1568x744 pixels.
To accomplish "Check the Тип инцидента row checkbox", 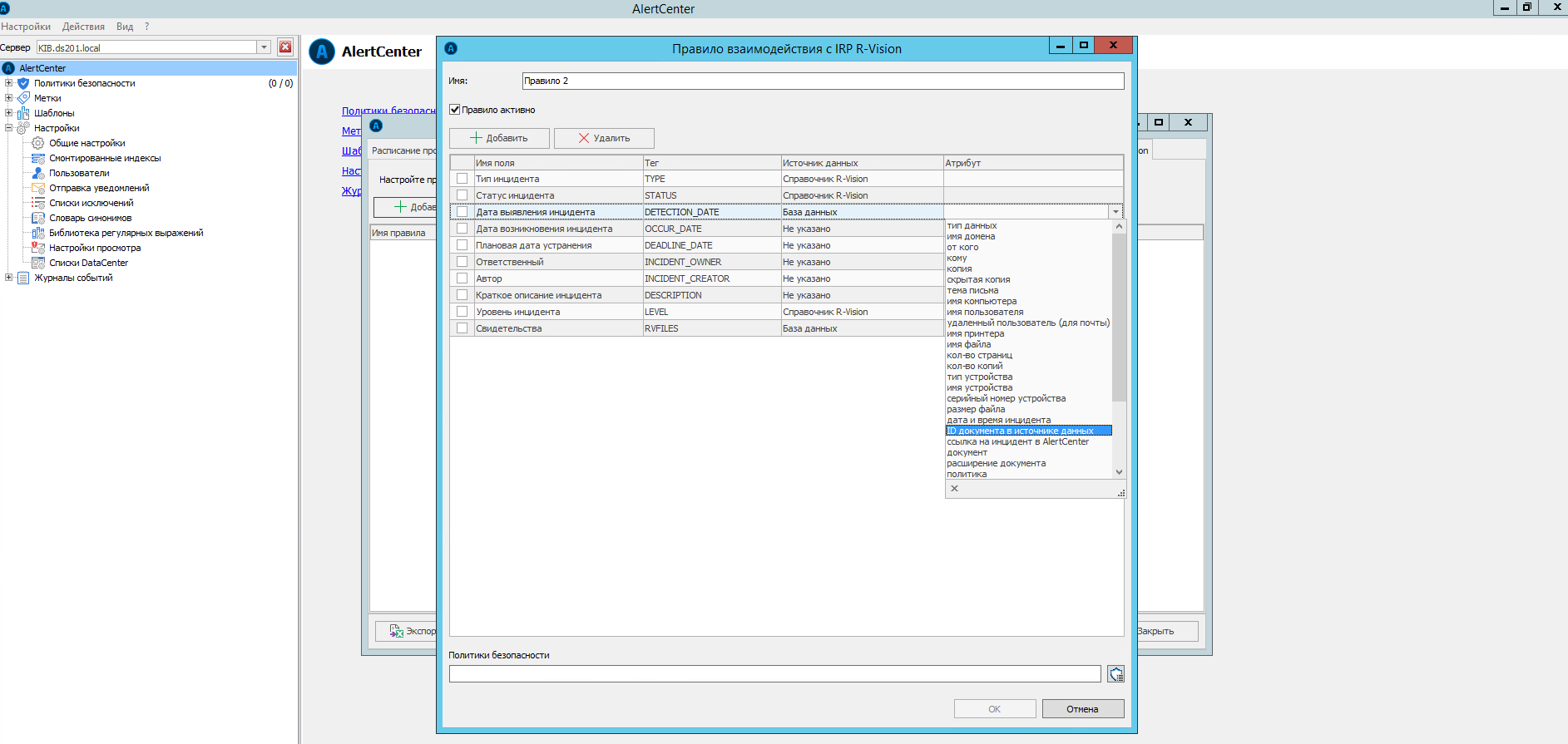I will click(x=462, y=179).
